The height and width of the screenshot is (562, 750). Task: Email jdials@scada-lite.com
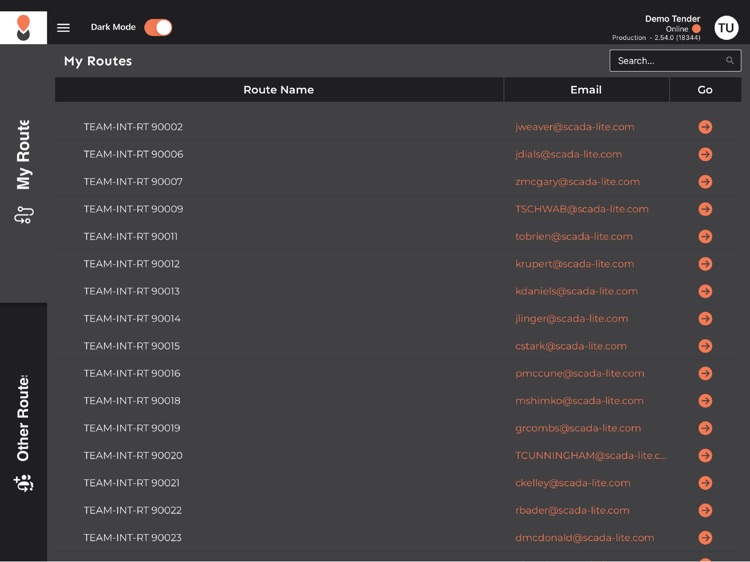[x=569, y=154]
